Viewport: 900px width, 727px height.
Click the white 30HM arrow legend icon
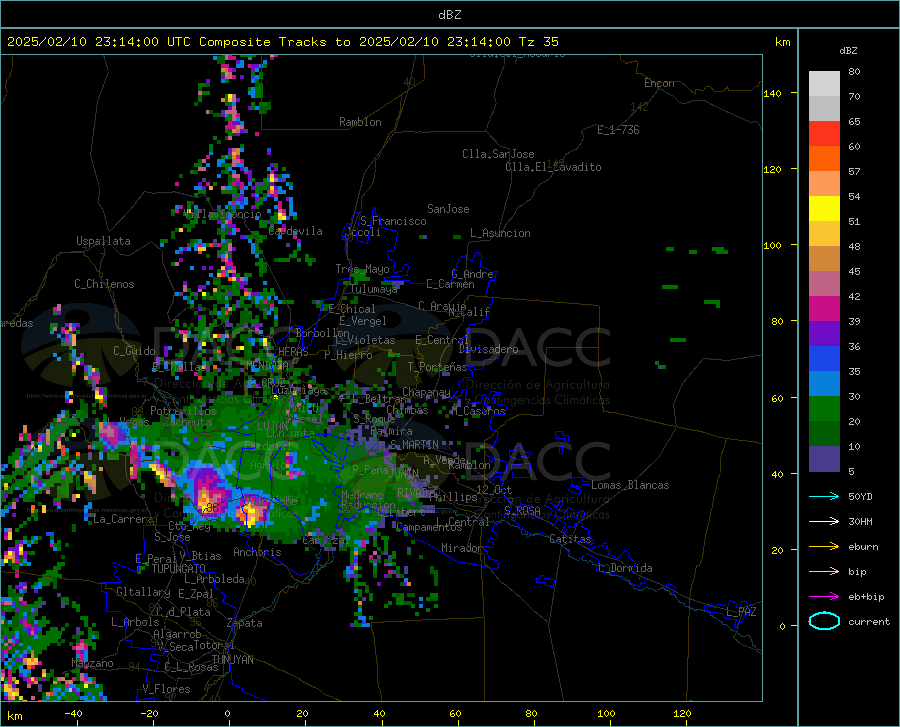[x=824, y=522]
